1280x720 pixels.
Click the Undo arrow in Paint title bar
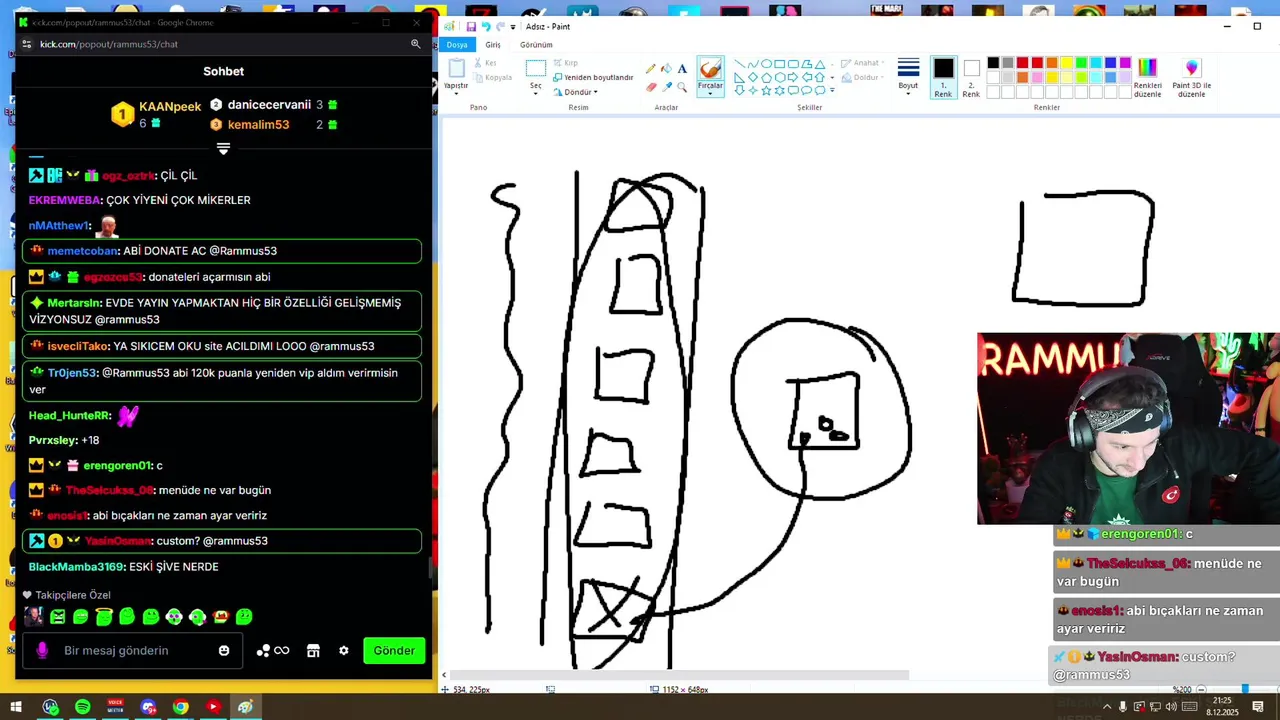[486, 27]
